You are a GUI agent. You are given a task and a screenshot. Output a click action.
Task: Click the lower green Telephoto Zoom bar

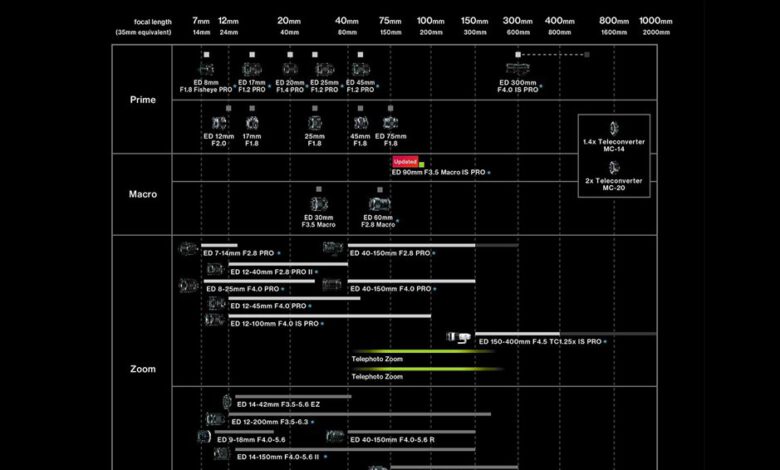click(428, 369)
